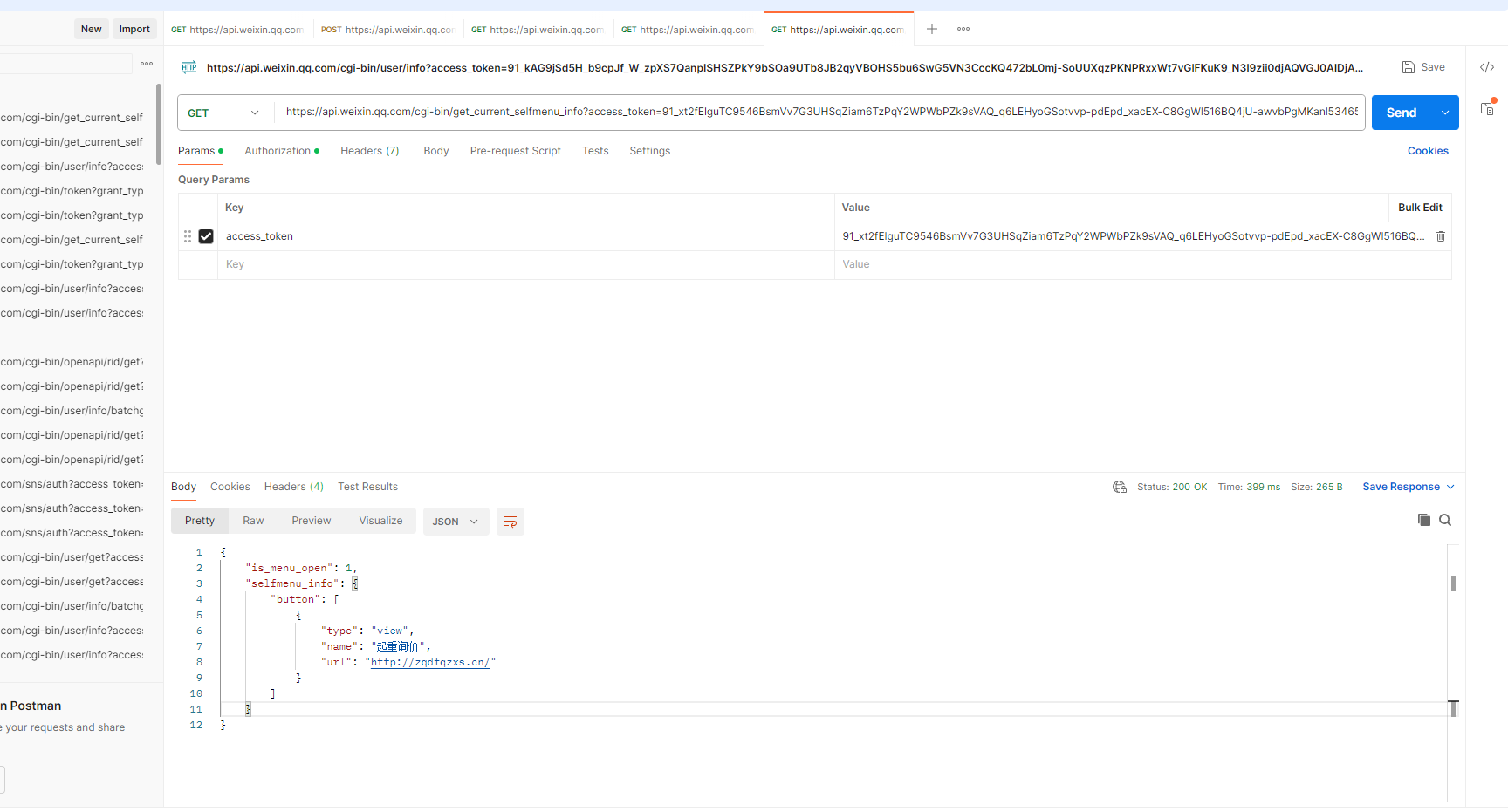
Task: Click the network globe icon near status
Action: pos(1120,487)
